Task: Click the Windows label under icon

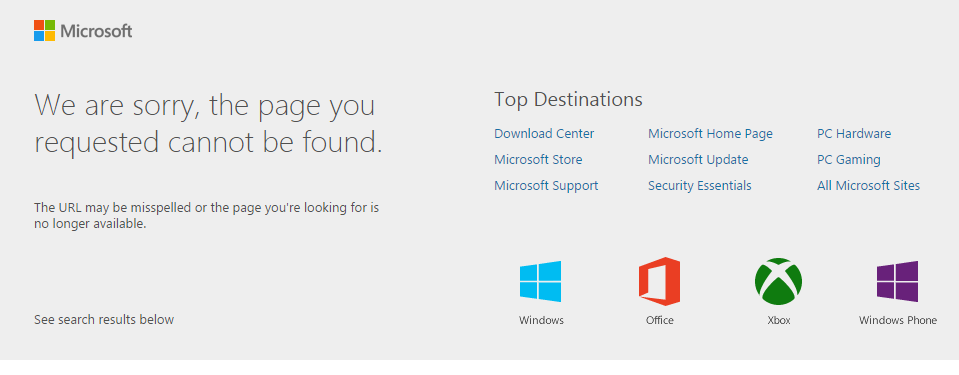Action: 541,320
